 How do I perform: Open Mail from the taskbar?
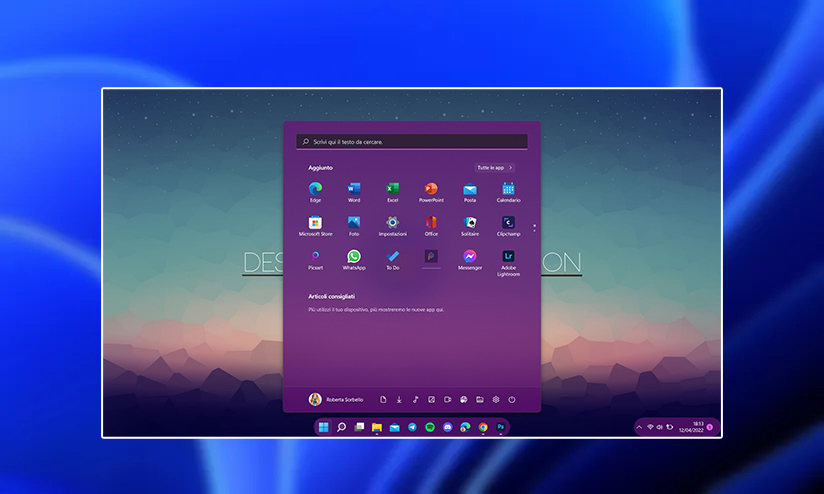tap(395, 427)
